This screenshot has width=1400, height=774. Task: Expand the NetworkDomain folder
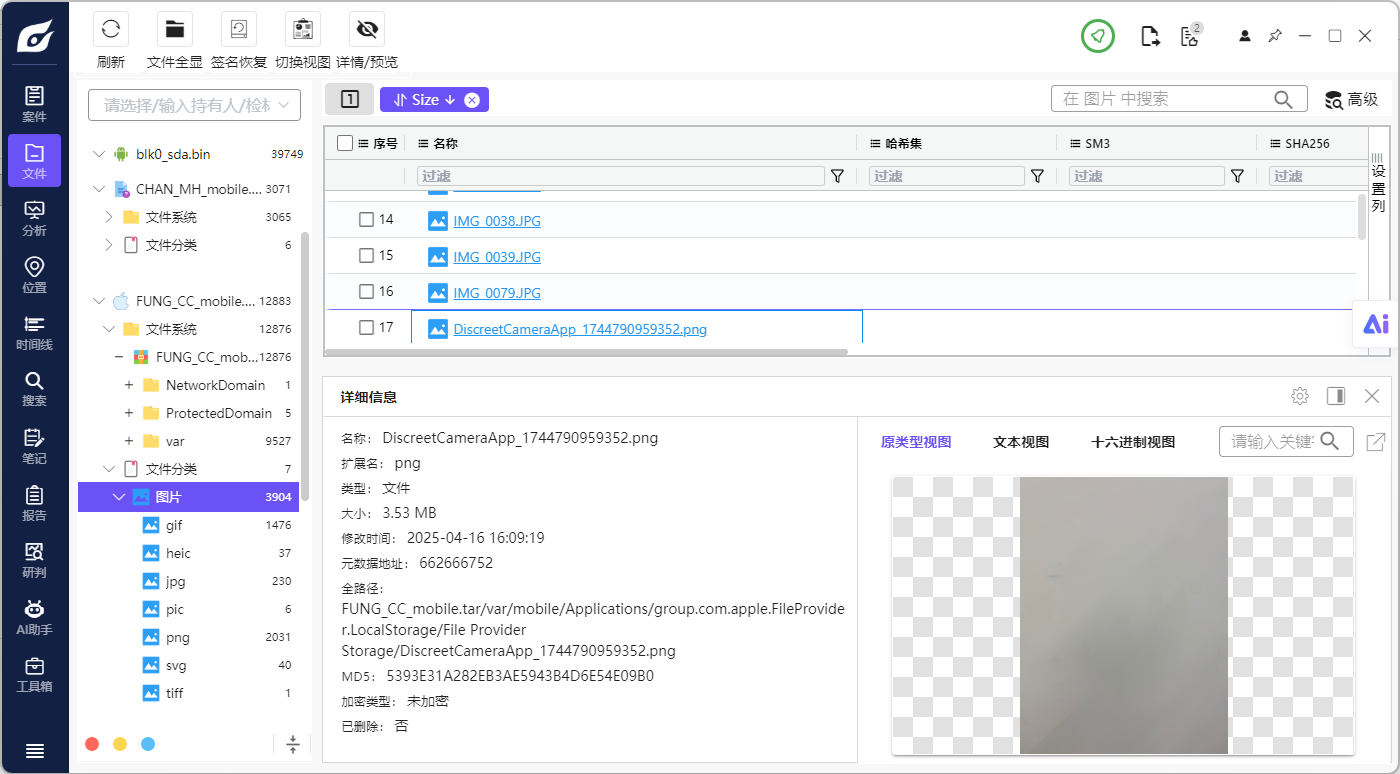[x=129, y=385]
